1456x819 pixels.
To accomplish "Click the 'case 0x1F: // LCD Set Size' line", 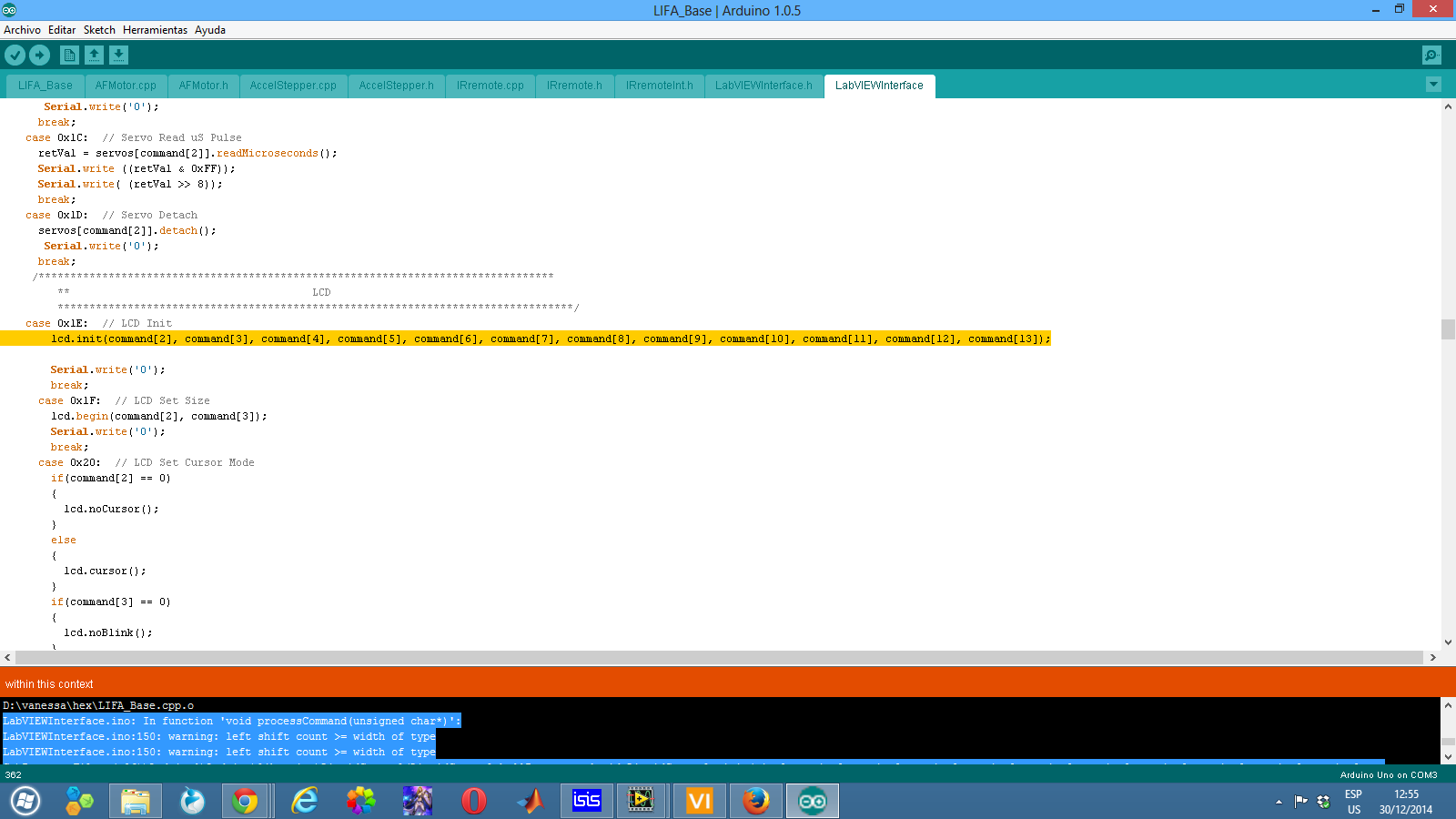I will (x=124, y=400).
